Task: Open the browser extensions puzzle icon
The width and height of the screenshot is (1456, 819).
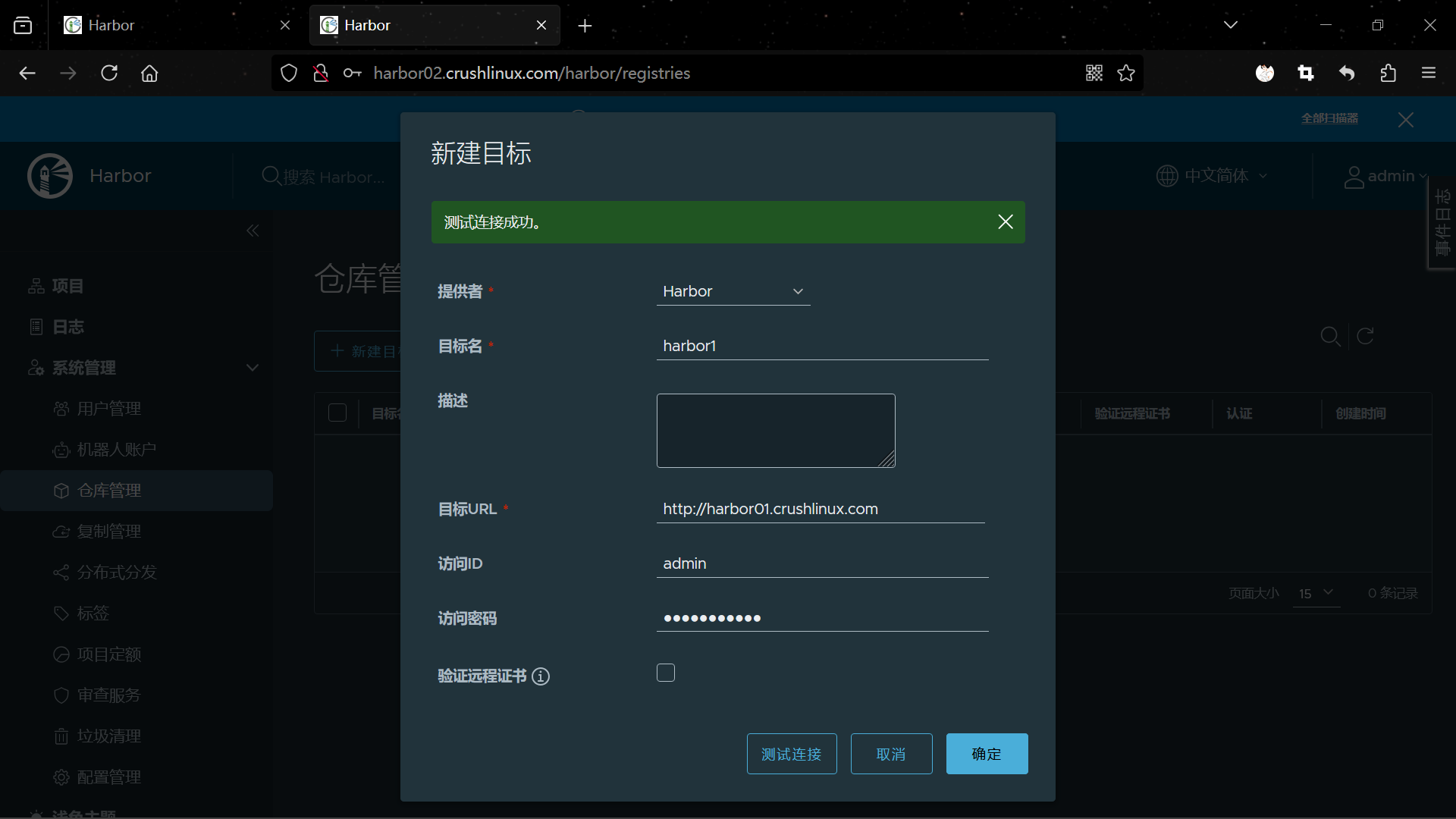Action: [x=1388, y=73]
